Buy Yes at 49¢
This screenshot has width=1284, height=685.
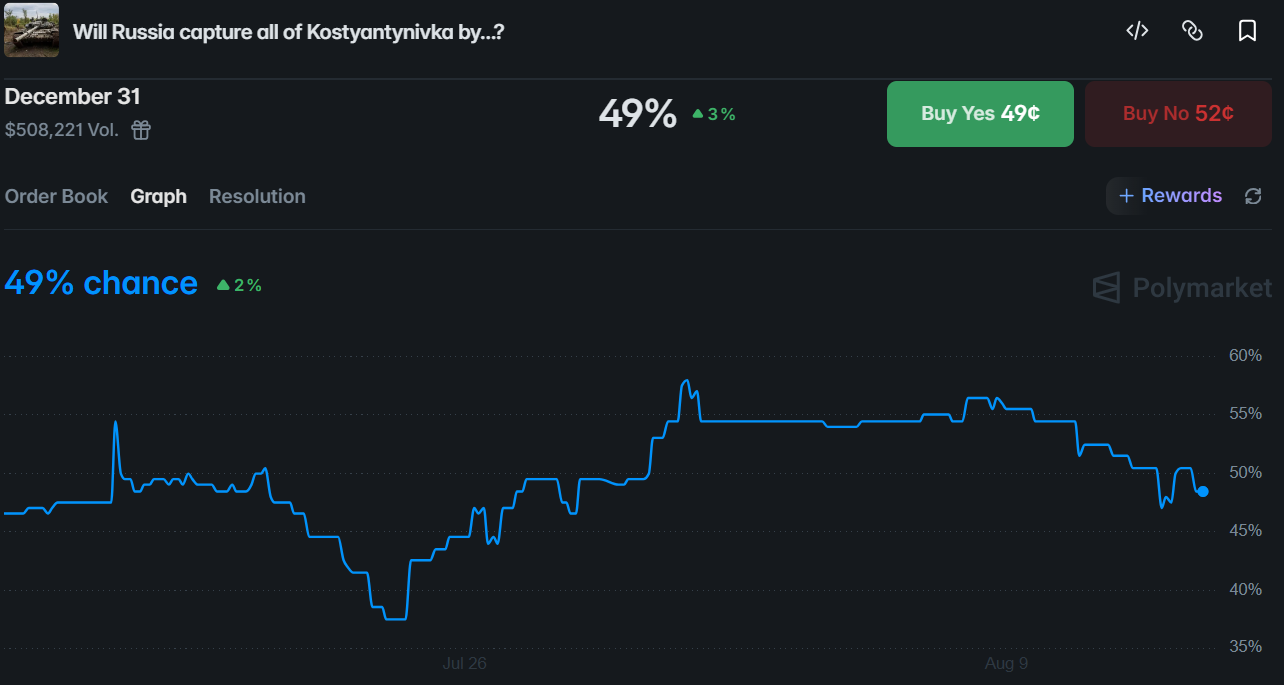point(980,114)
